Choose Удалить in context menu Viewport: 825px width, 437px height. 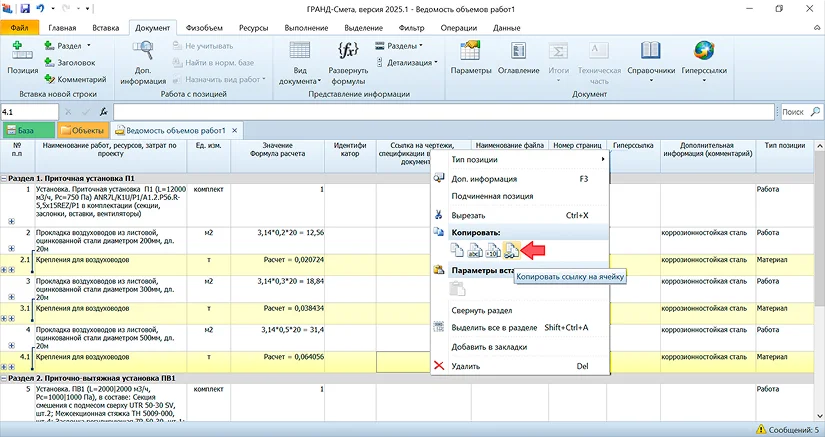pyautogui.click(x=520, y=367)
